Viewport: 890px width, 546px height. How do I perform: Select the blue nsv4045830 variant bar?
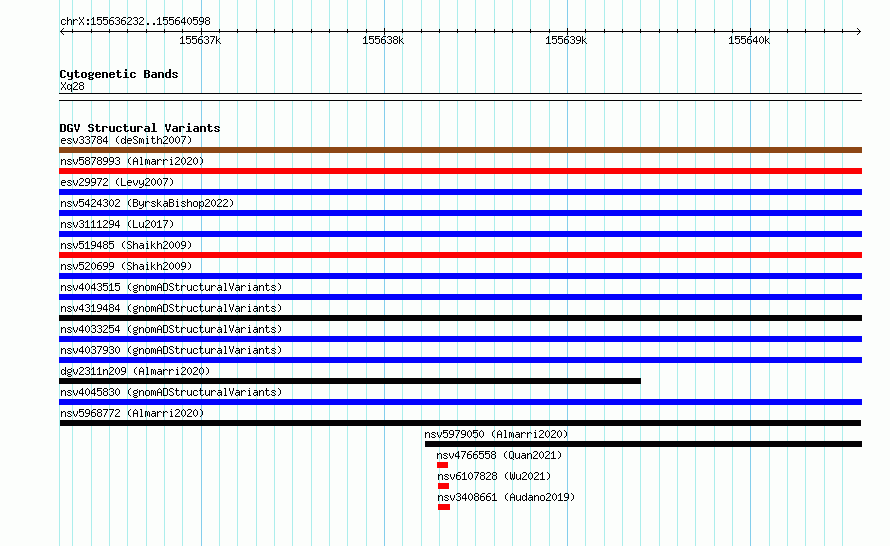pyautogui.click(x=460, y=402)
